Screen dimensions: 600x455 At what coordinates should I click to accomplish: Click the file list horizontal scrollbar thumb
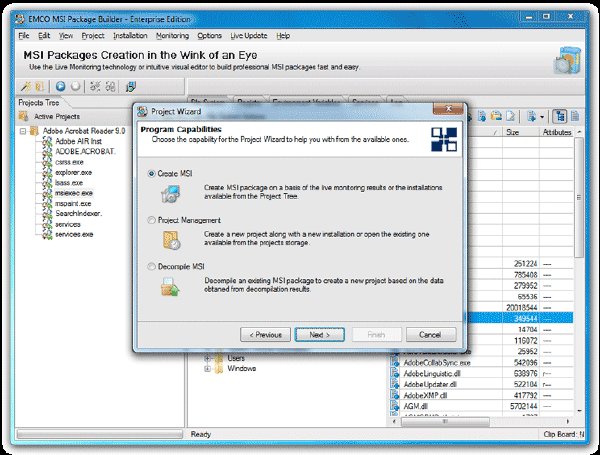[x=445, y=421]
